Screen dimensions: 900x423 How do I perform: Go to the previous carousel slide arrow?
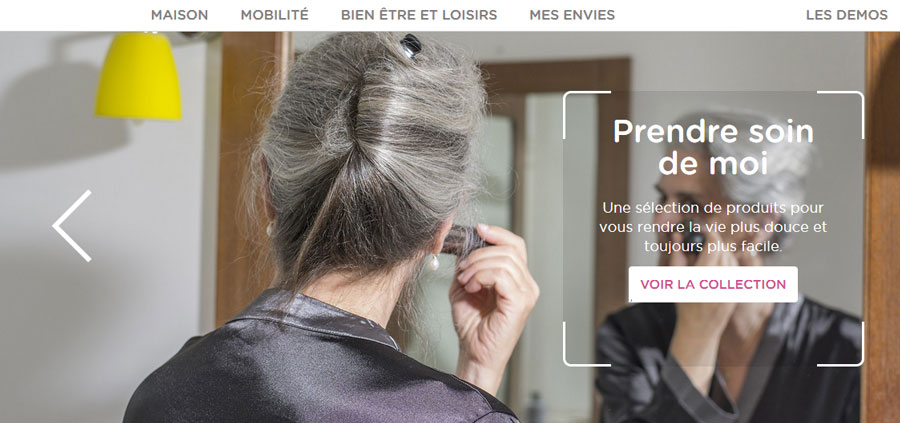click(x=72, y=226)
